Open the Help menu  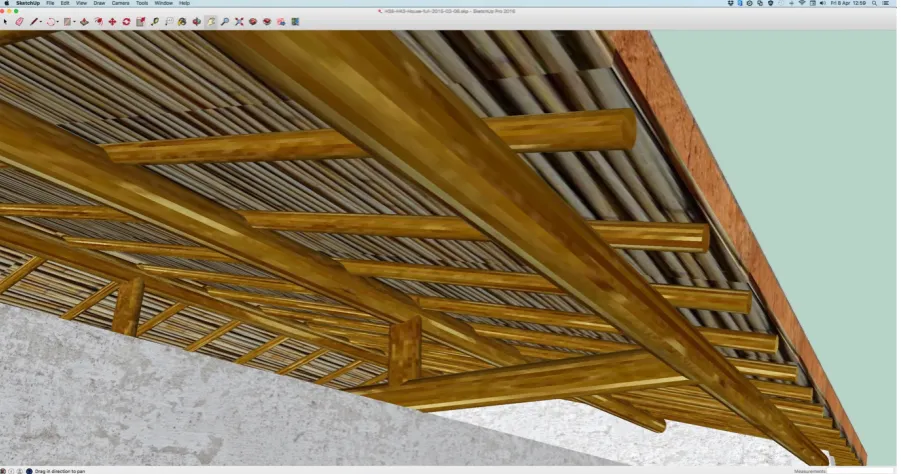tap(184, 3)
